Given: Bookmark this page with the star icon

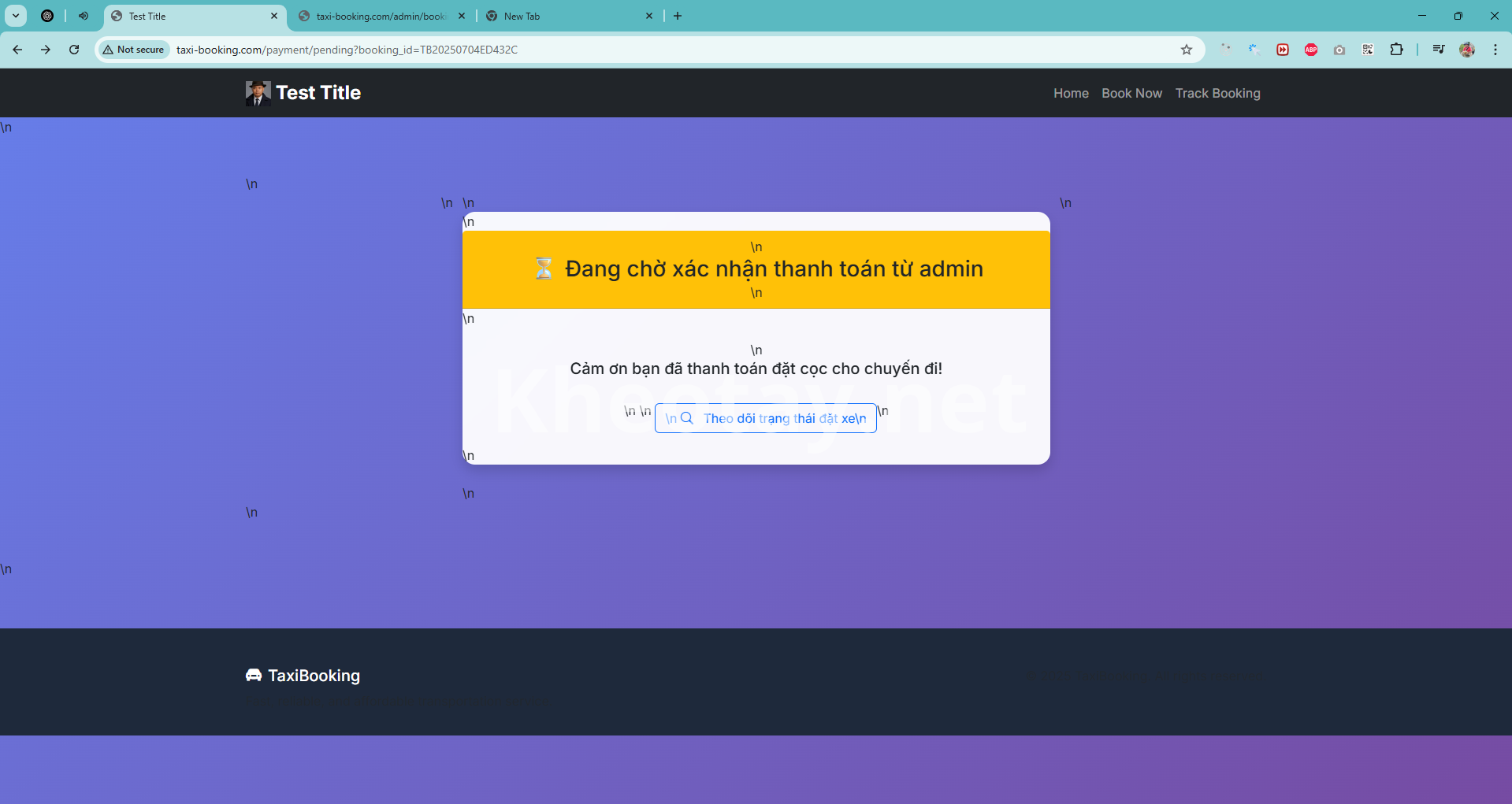Looking at the screenshot, I should 1186,50.
